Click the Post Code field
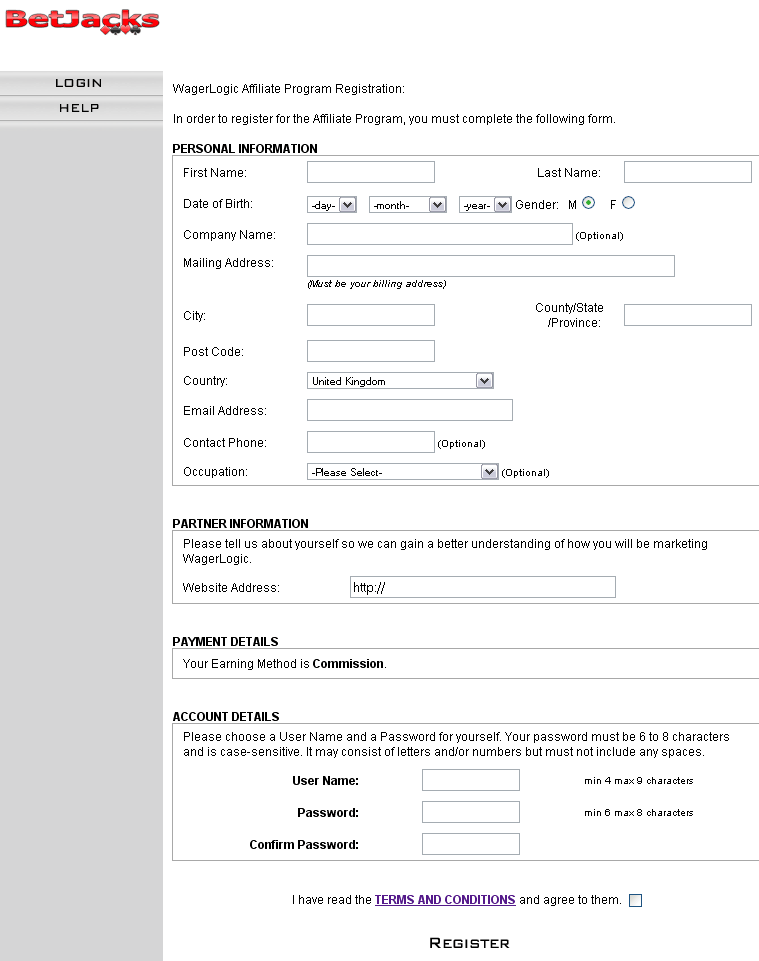Screen dimensions: 759x961 [371, 351]
